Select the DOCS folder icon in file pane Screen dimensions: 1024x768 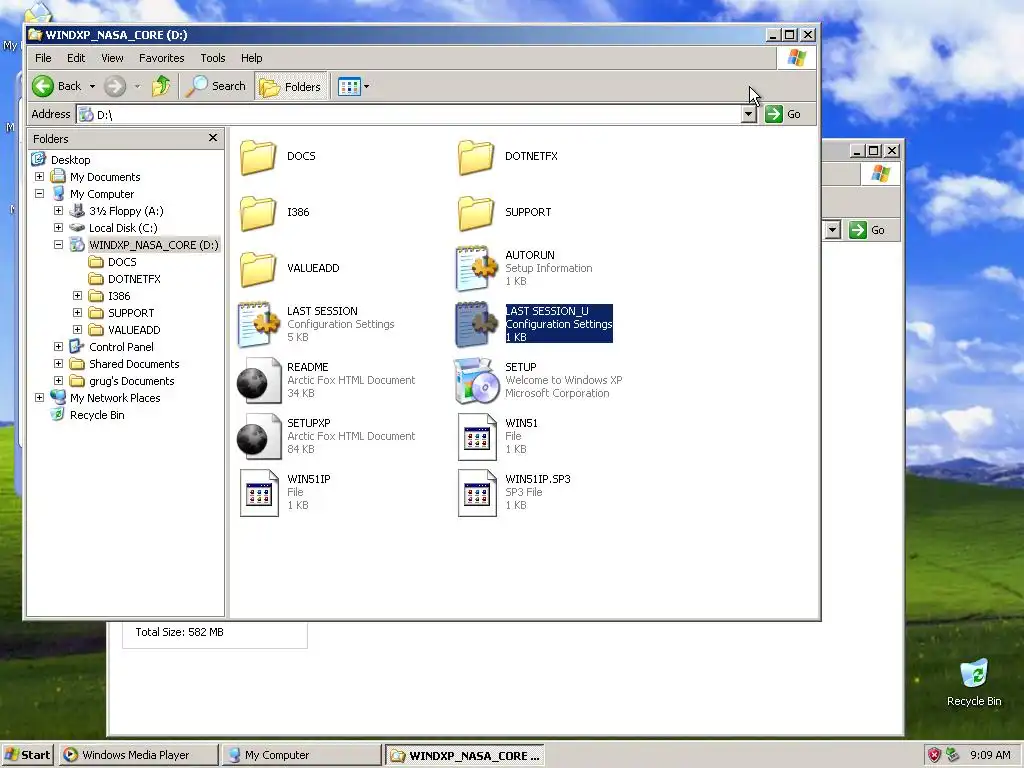(258, 157)
